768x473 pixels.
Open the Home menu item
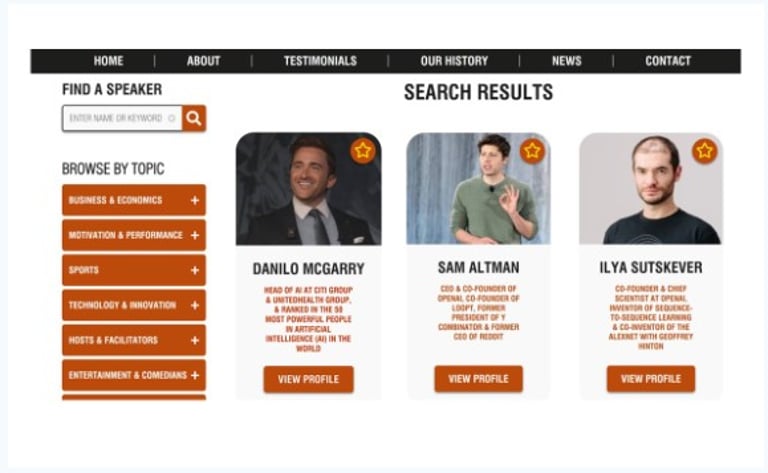click(108, 61)
